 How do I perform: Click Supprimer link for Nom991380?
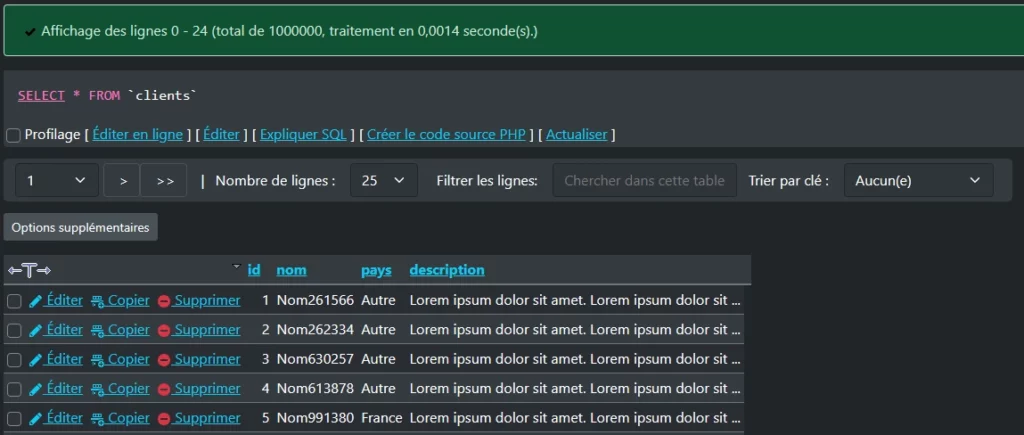pyautogui.click(x=208, y=418)
